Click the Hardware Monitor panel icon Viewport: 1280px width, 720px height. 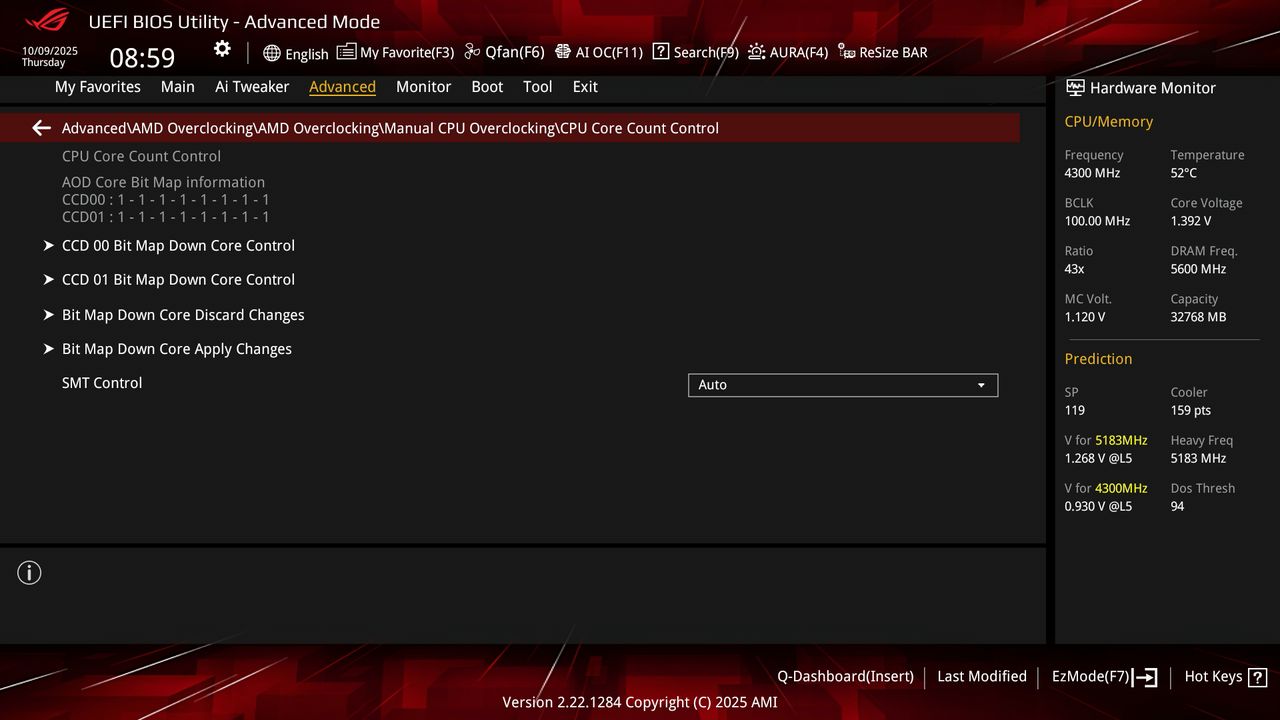point(1075,87)
